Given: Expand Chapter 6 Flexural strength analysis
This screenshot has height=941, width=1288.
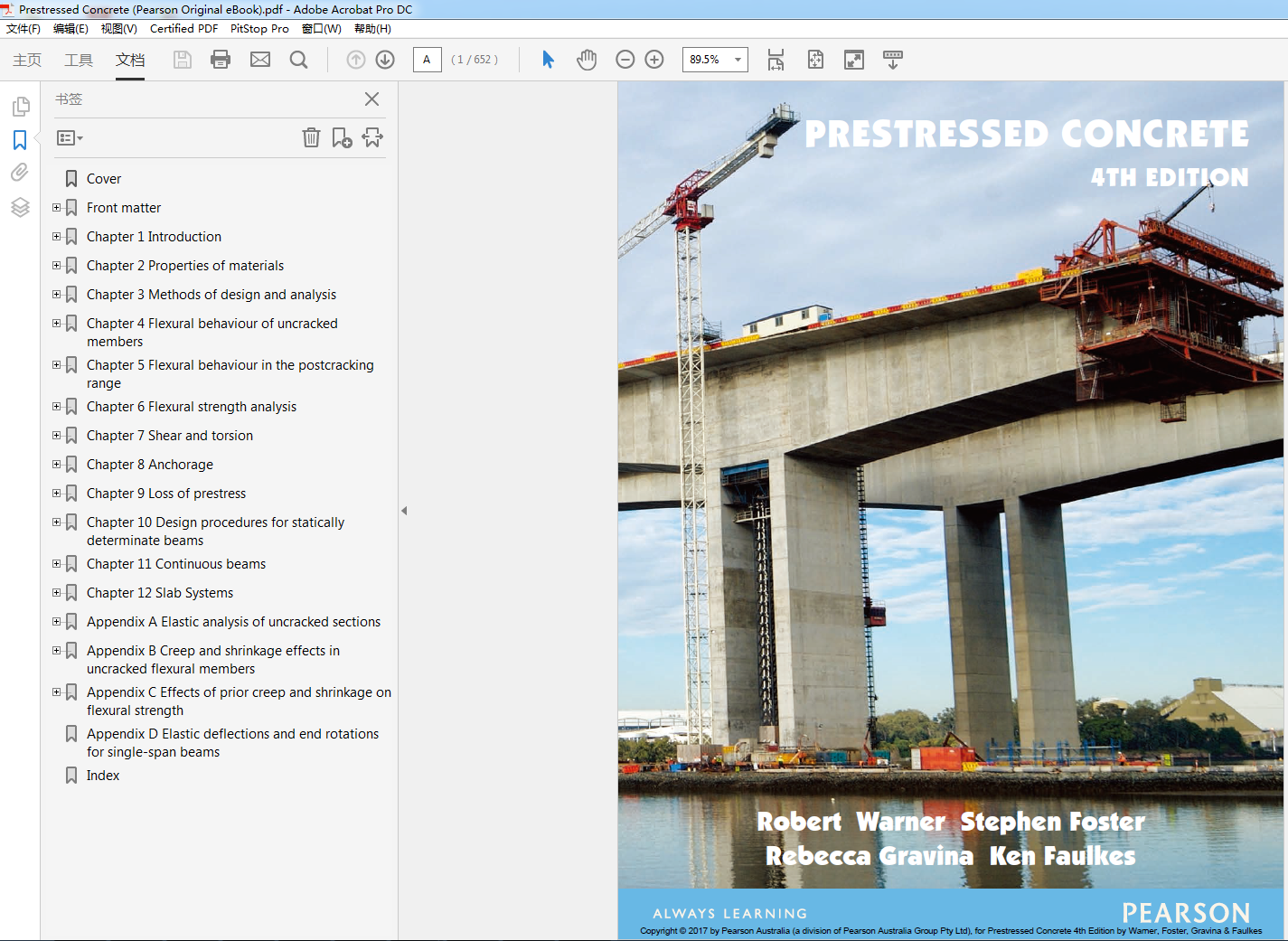Looking at the screenshot, I should coord(56,407).
